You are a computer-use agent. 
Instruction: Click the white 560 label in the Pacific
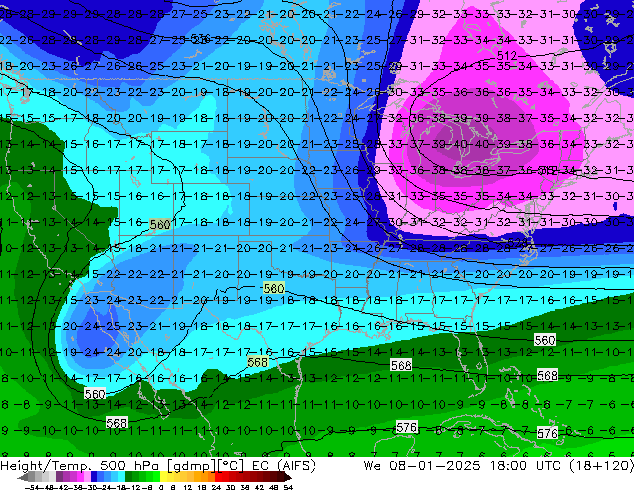95,394
